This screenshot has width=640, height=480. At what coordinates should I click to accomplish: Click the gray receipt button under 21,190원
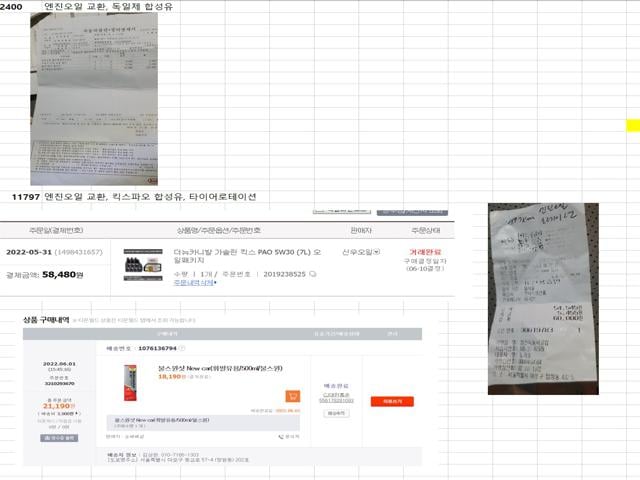[x=59, y=438]
